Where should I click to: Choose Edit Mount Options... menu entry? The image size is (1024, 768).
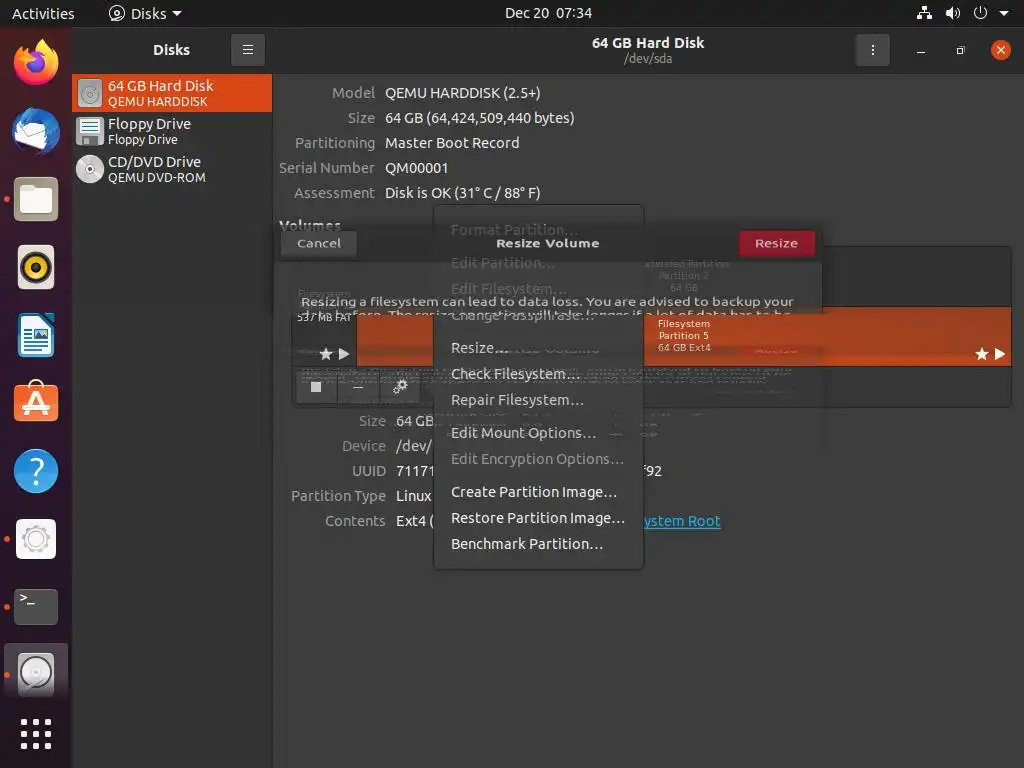[538, 433]
